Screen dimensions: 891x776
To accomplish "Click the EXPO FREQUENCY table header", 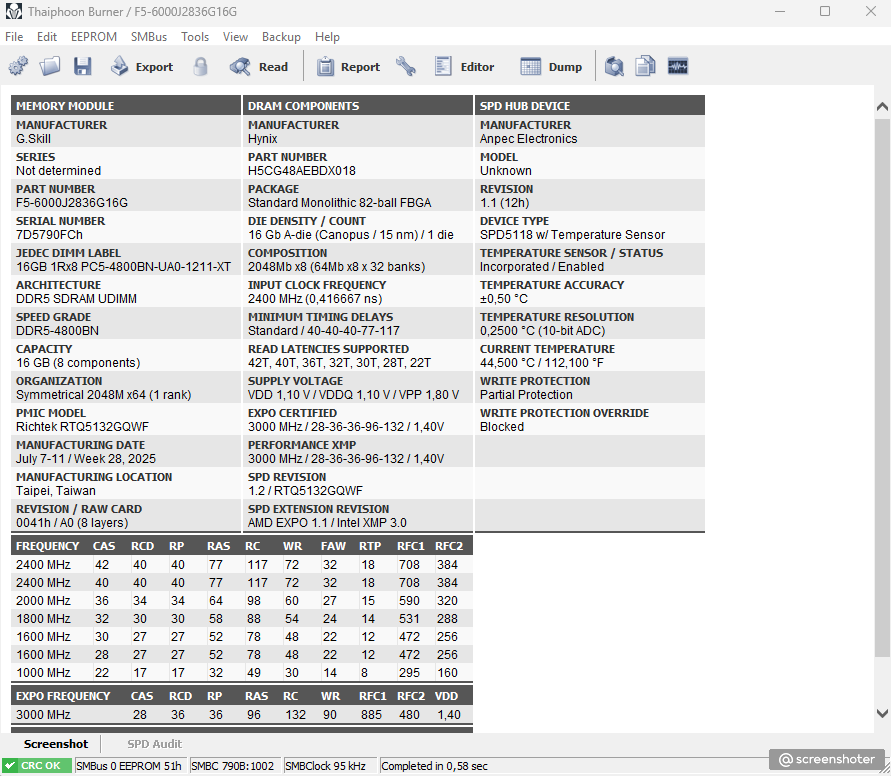I will click(63, 696).
